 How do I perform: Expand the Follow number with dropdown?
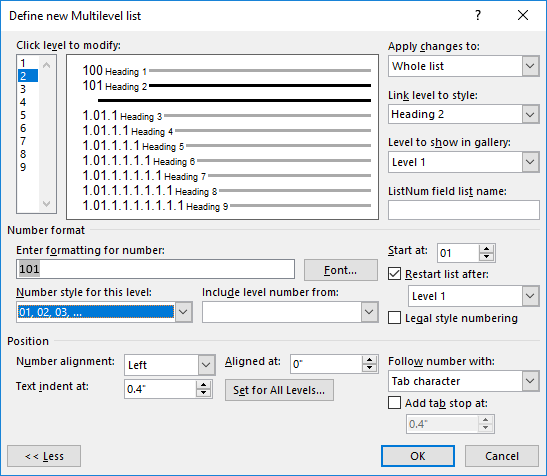530,381
